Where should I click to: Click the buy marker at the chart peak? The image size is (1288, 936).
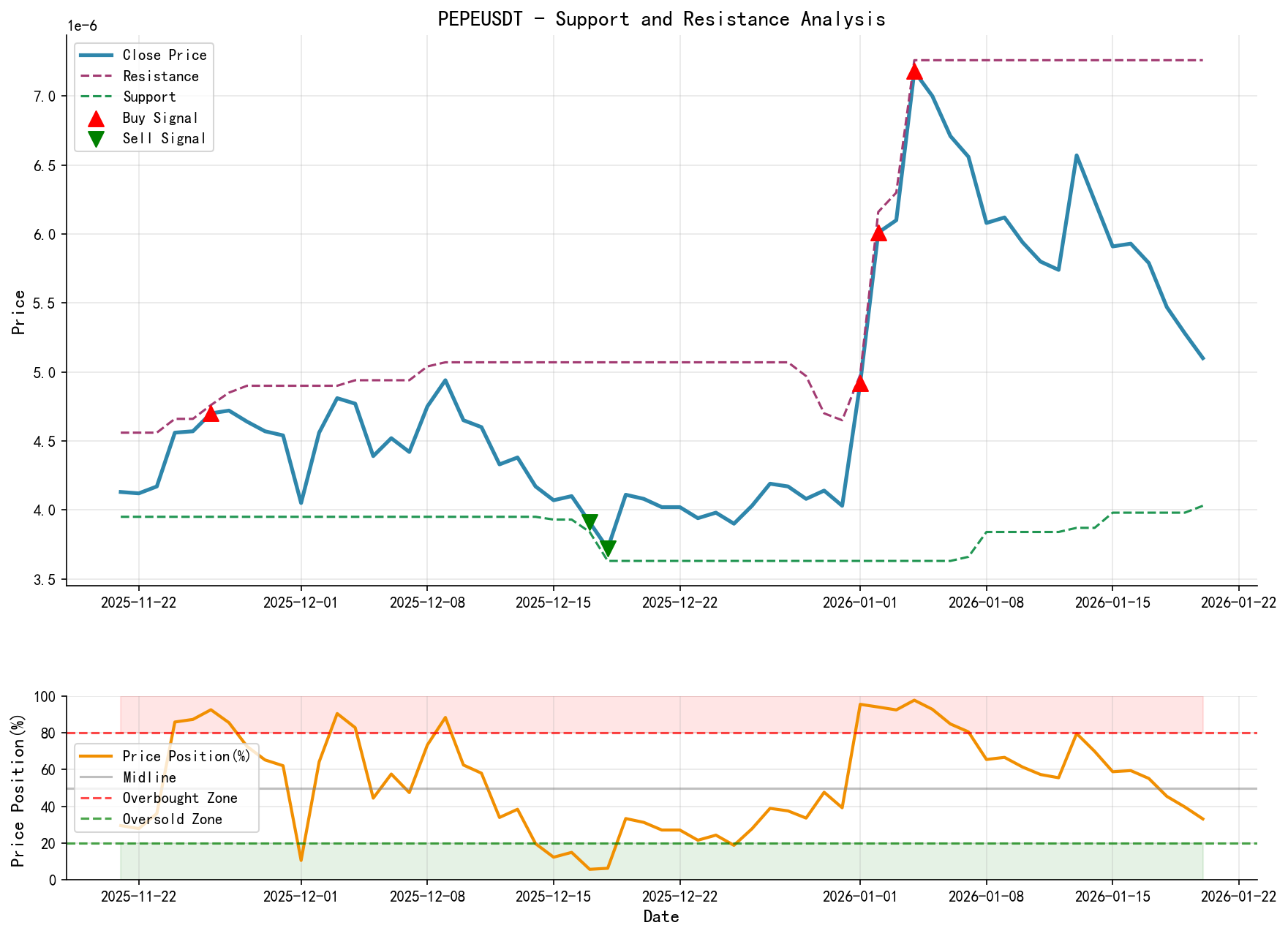[915, 72]
